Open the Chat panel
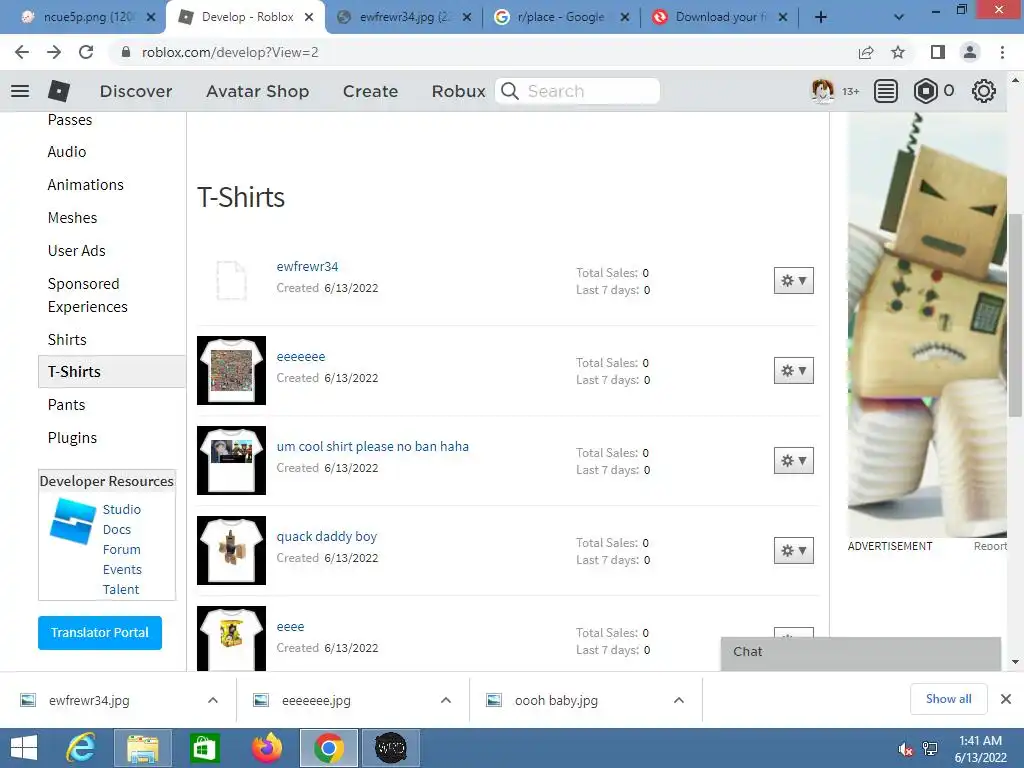The height and width of the screenshot is (768, 1024). (861, 652)
